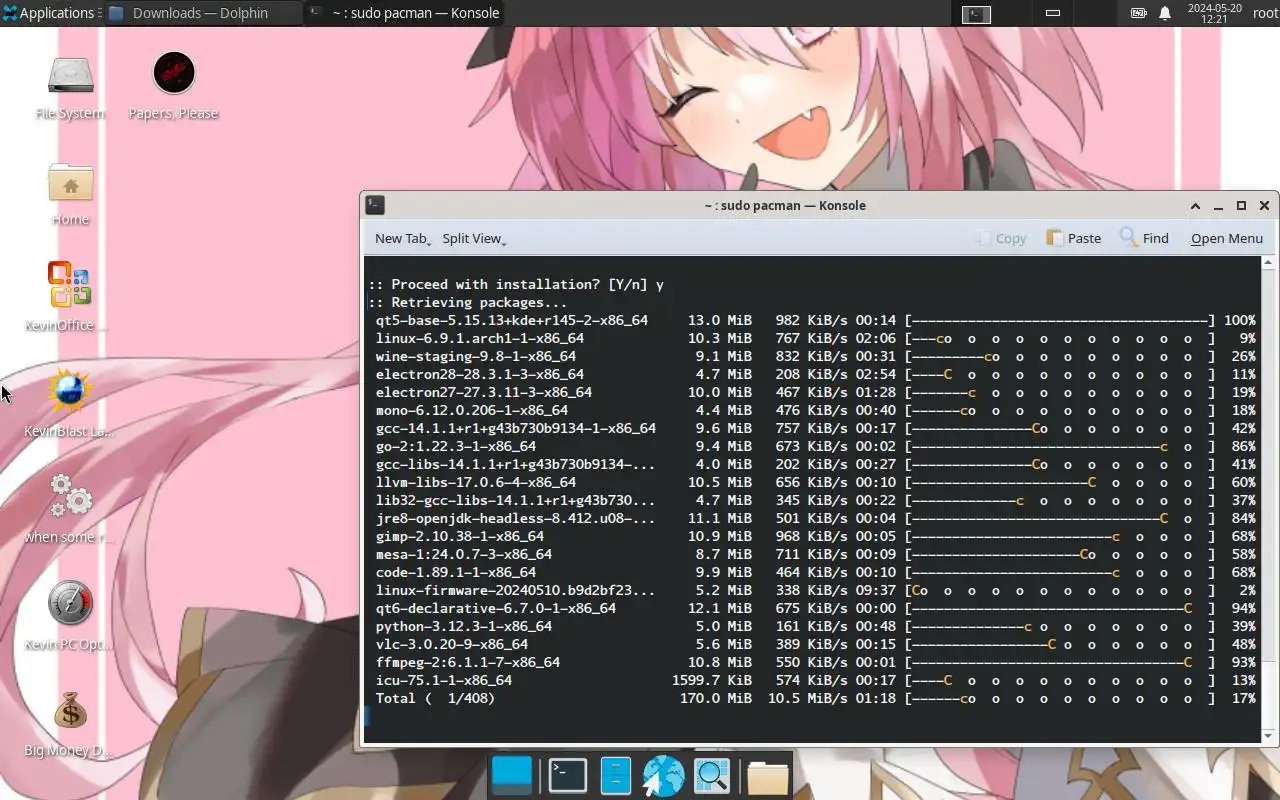This screenshot has height=800, width=1280.
Task: Click the root user label in the panel
Action: tap(1264, 13)
